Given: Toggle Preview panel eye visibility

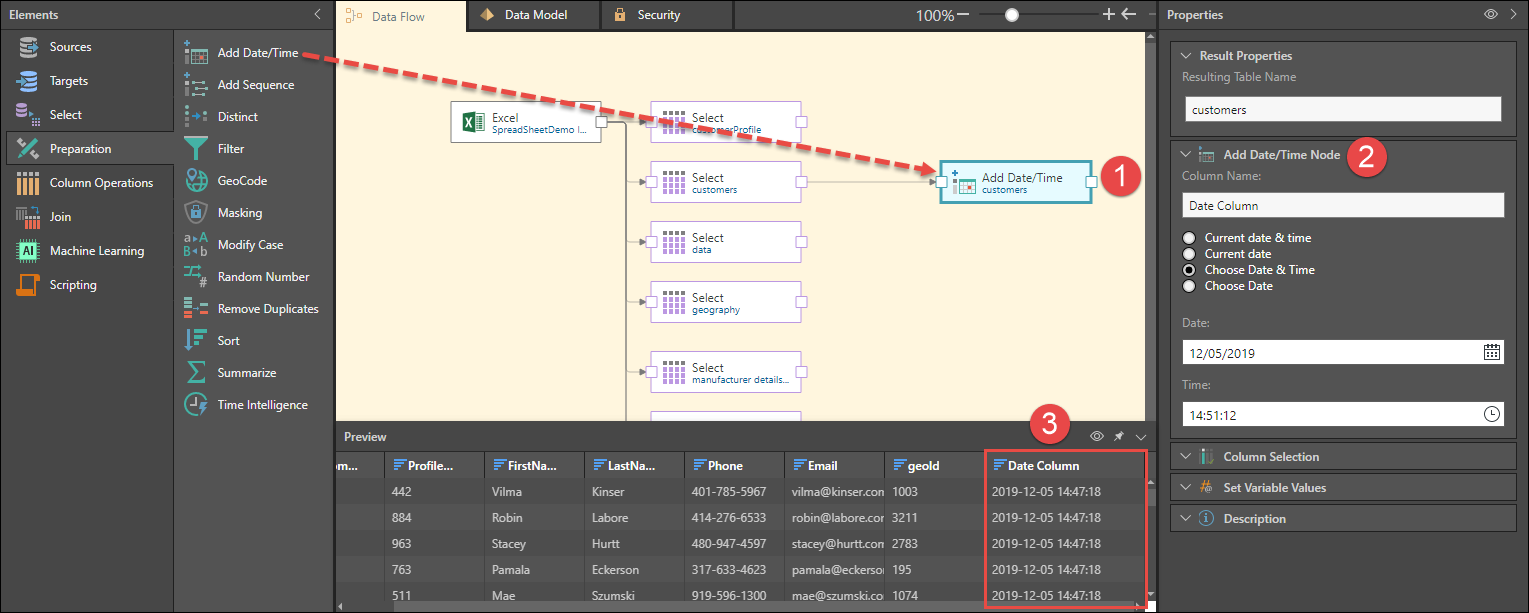Looking at the screenshot, I should click(1097, 437).
